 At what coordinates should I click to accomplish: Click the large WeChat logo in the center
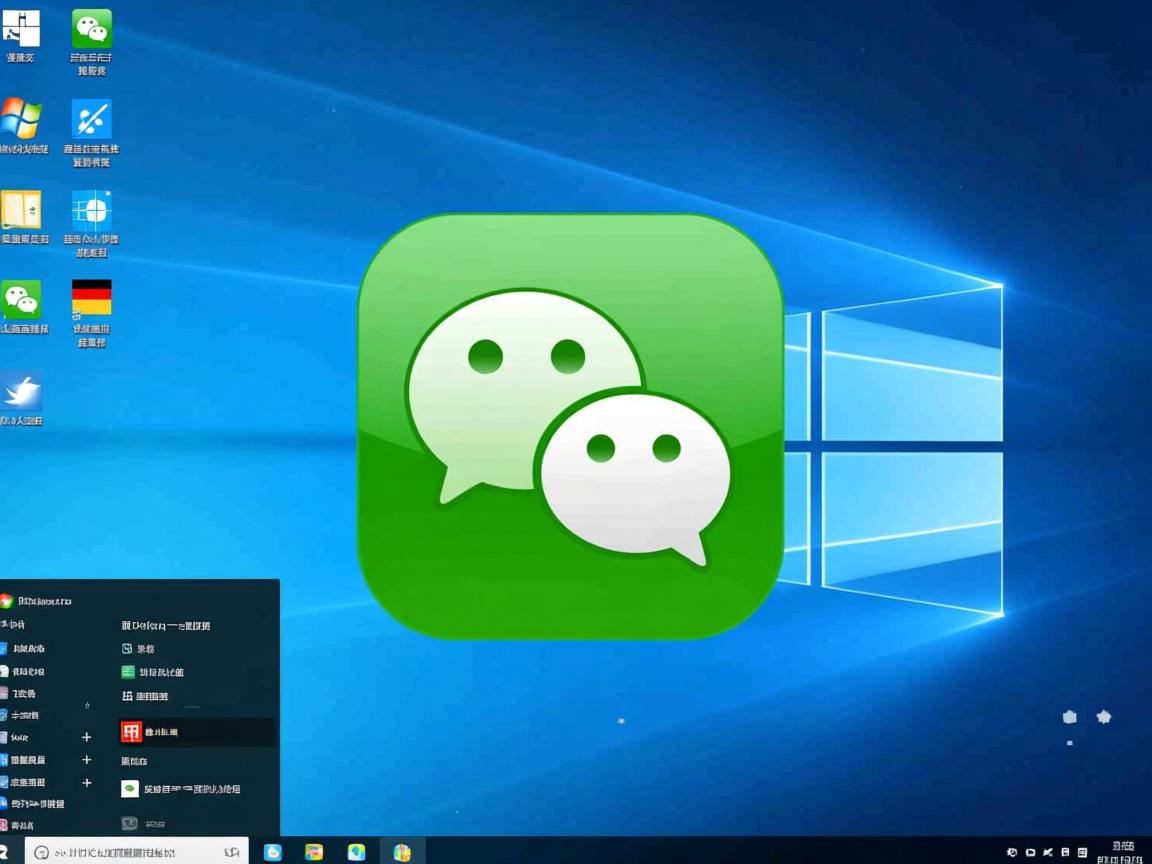570,425
